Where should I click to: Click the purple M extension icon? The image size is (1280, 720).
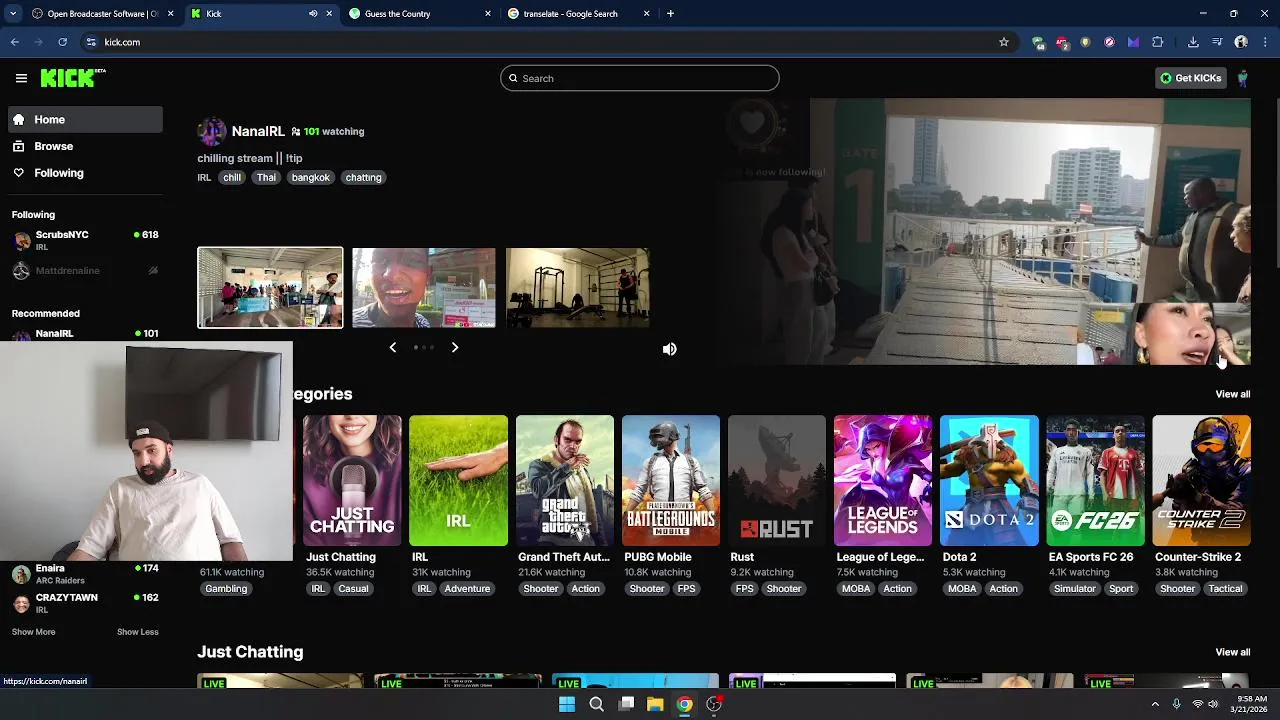pyautogui.click(x=1133, y=42)
